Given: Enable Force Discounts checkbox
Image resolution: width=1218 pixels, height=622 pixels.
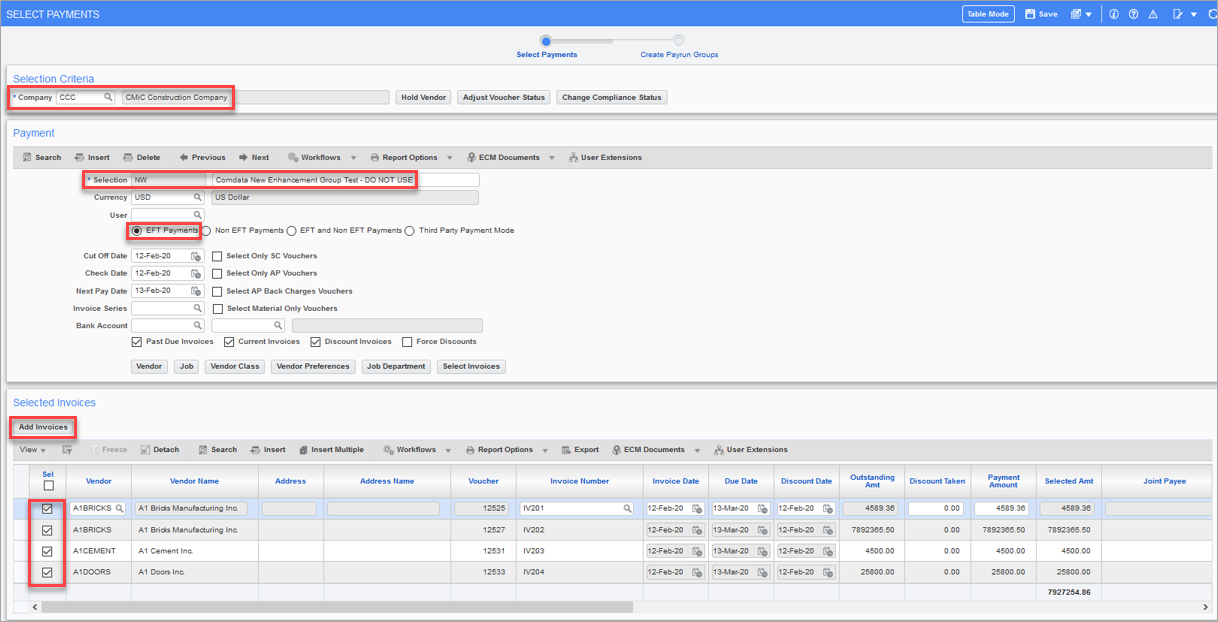Looking at the screenshot, I should click(x=407, y=342).
